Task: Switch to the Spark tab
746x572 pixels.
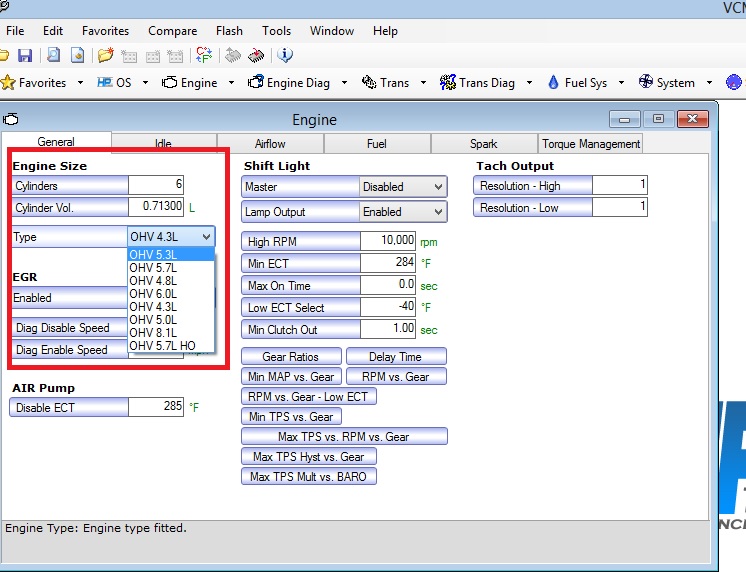Action: pyautogui.click(x=483, y=144)
